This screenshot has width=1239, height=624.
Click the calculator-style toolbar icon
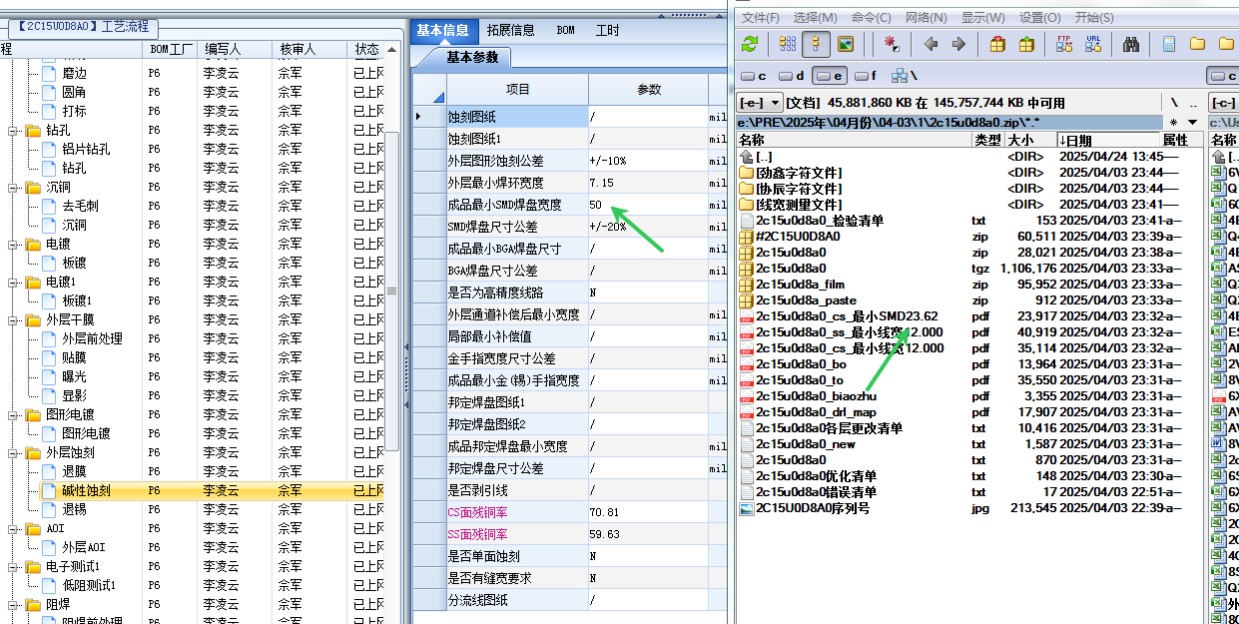[x=1169, y=44]
